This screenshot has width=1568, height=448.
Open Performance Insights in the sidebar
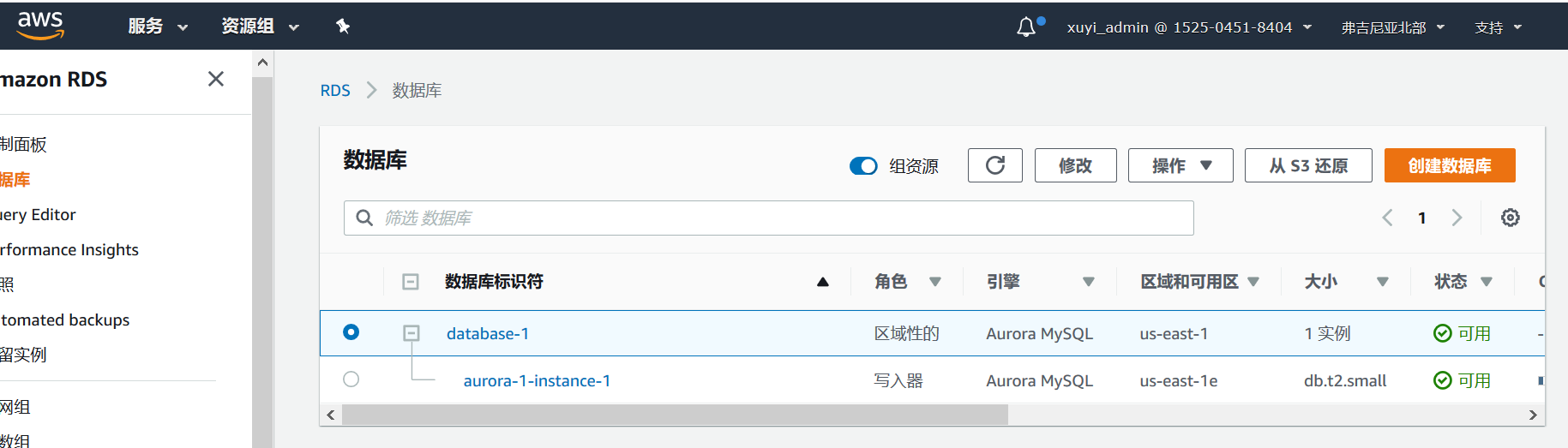[x=69, y=249]
